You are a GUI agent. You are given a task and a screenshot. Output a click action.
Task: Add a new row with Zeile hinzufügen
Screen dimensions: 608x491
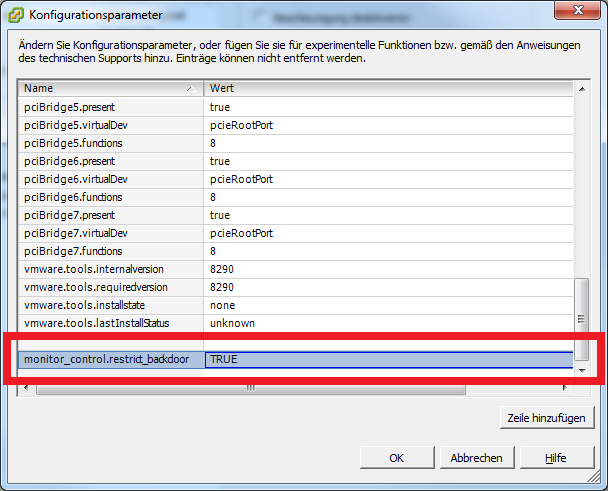[x=547, y=417]
